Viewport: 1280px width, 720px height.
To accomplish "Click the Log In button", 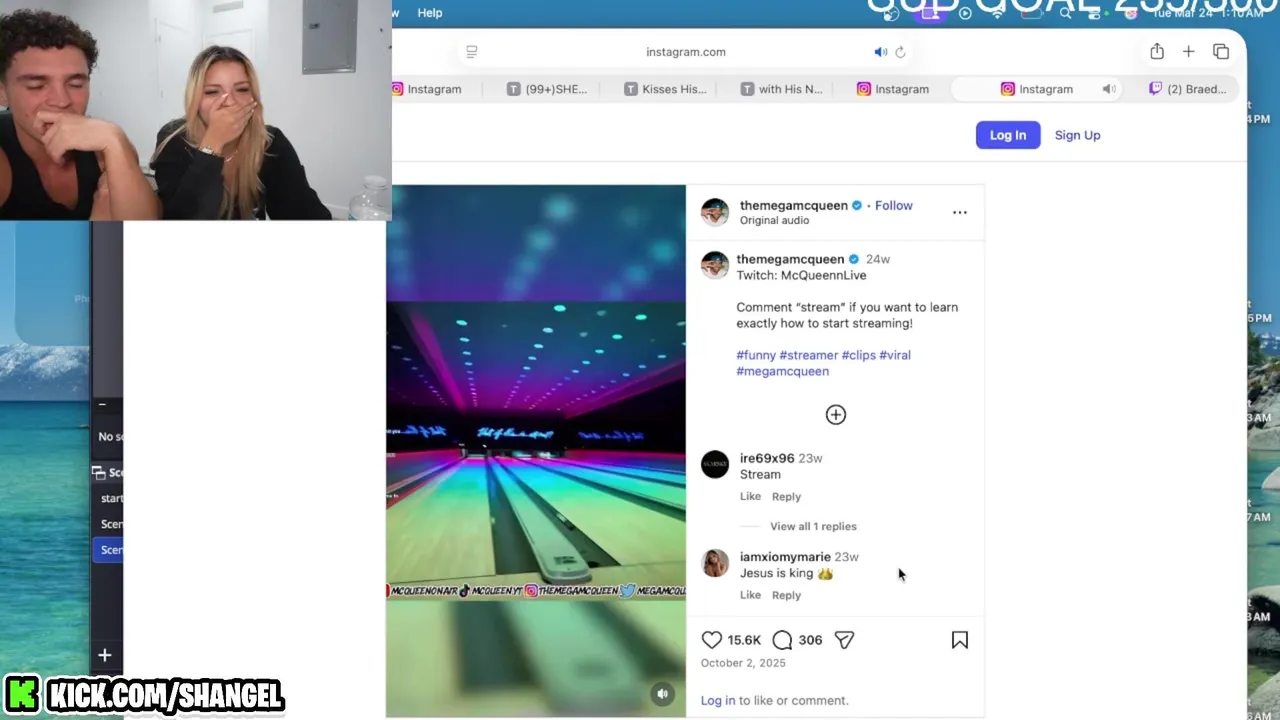I will [1008, 135].
